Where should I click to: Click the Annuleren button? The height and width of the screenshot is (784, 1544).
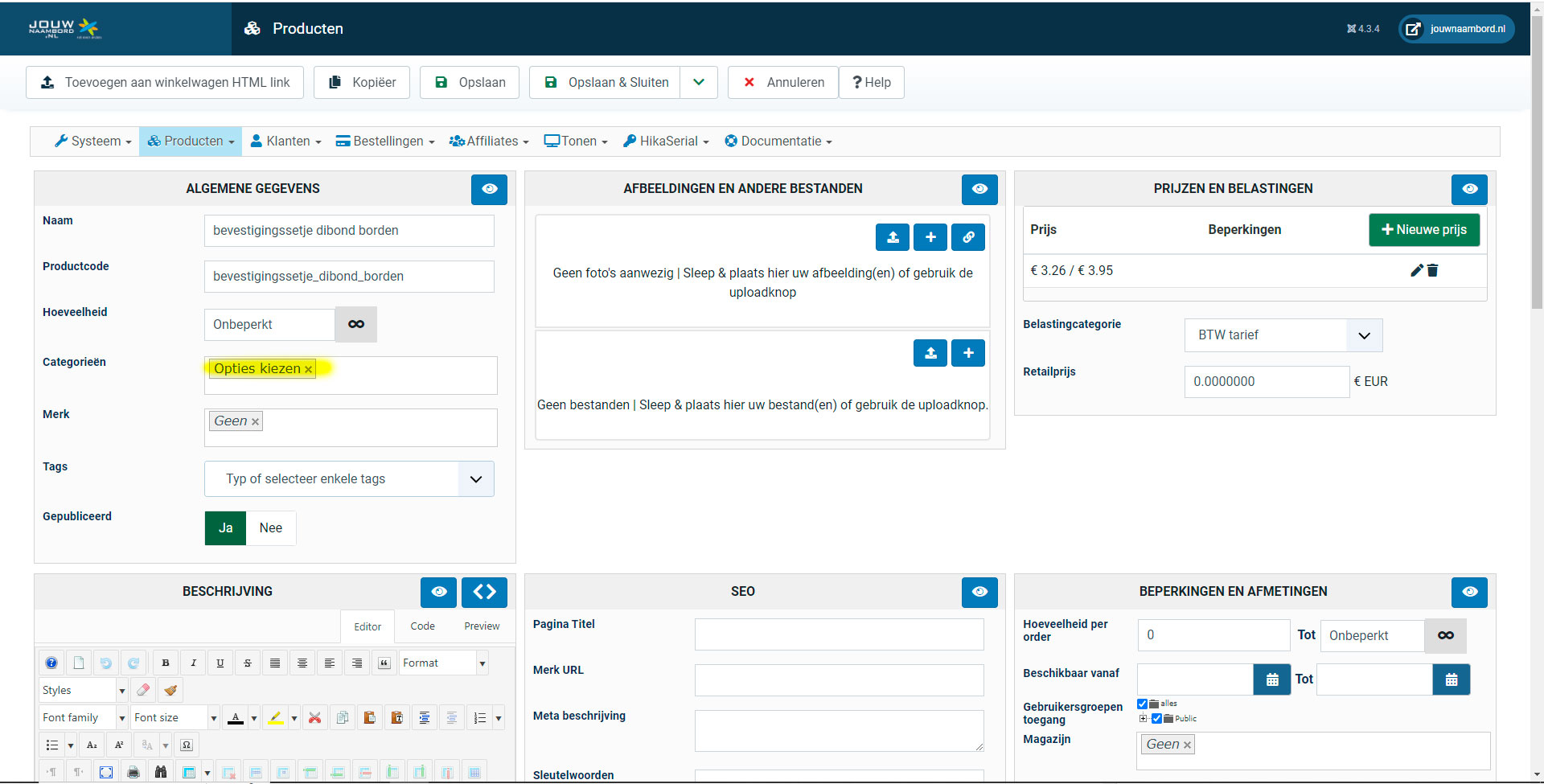(x=783, y=83)
